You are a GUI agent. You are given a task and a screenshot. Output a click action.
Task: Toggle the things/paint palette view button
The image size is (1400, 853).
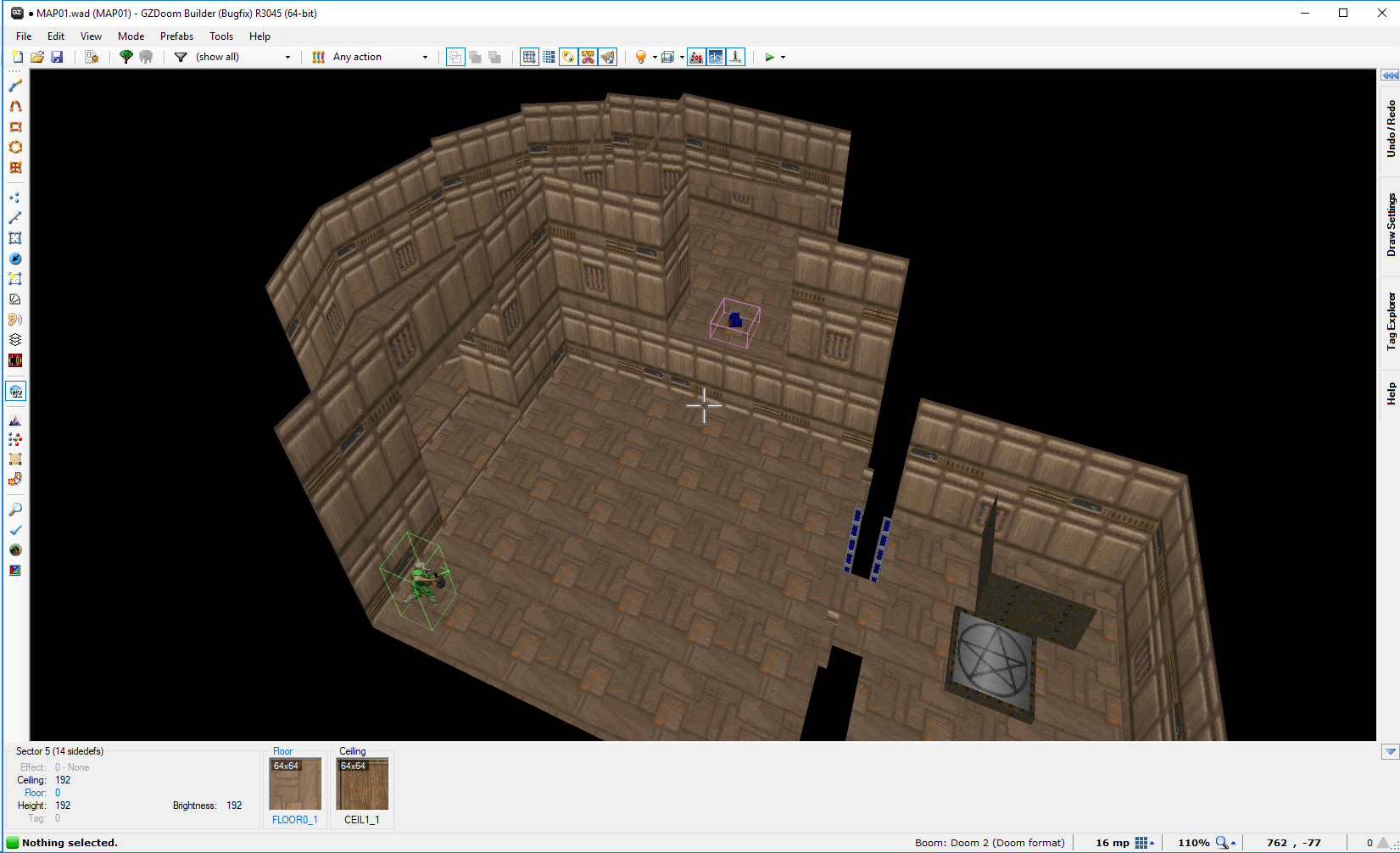[568, 57]
